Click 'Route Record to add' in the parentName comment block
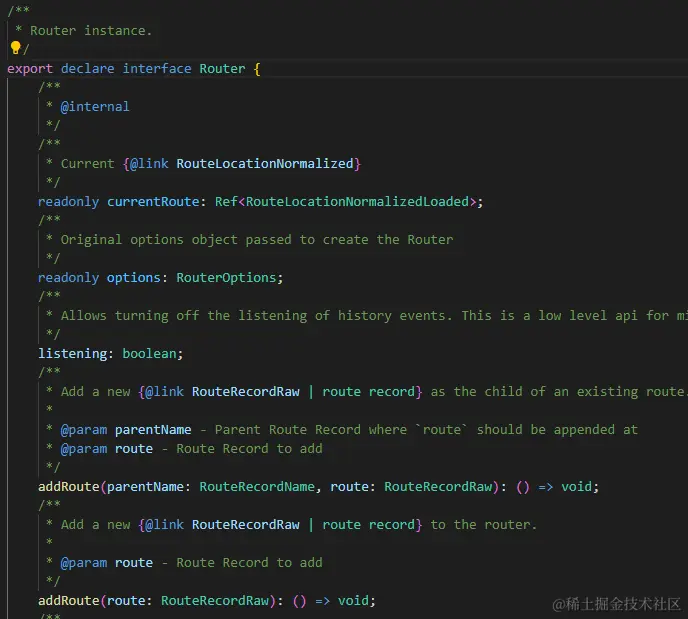This screenshot has height=619, width=688. [x=249, y=449]
